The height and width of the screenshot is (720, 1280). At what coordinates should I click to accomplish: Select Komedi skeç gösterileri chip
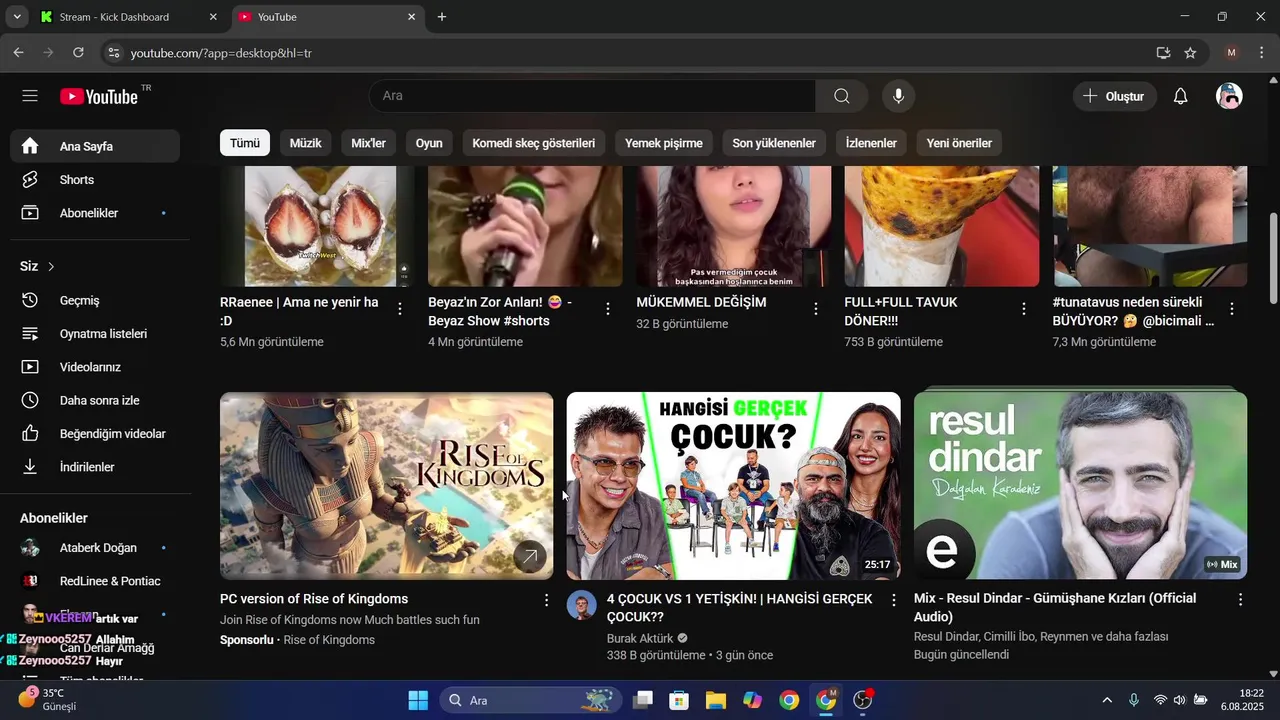pos(534,143)
